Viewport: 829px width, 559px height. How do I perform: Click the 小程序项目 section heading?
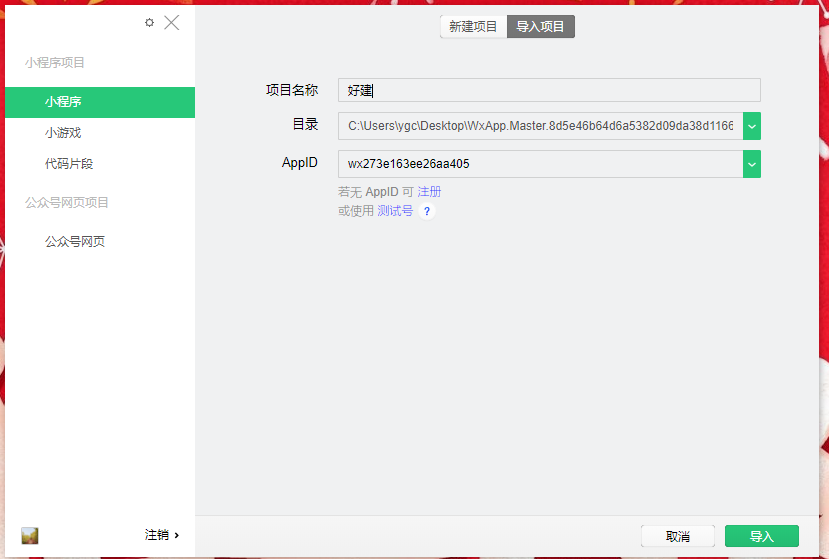coord(54,62)
